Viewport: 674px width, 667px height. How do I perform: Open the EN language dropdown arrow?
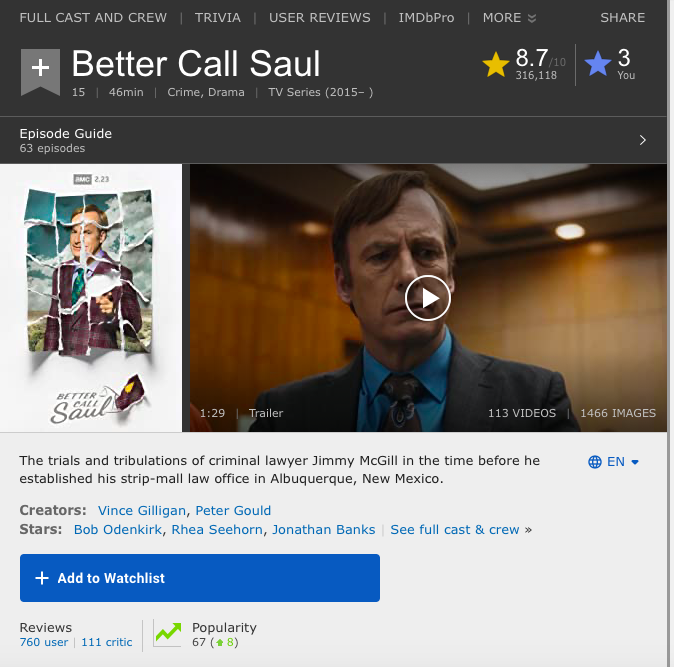click(x=635, y=462)
